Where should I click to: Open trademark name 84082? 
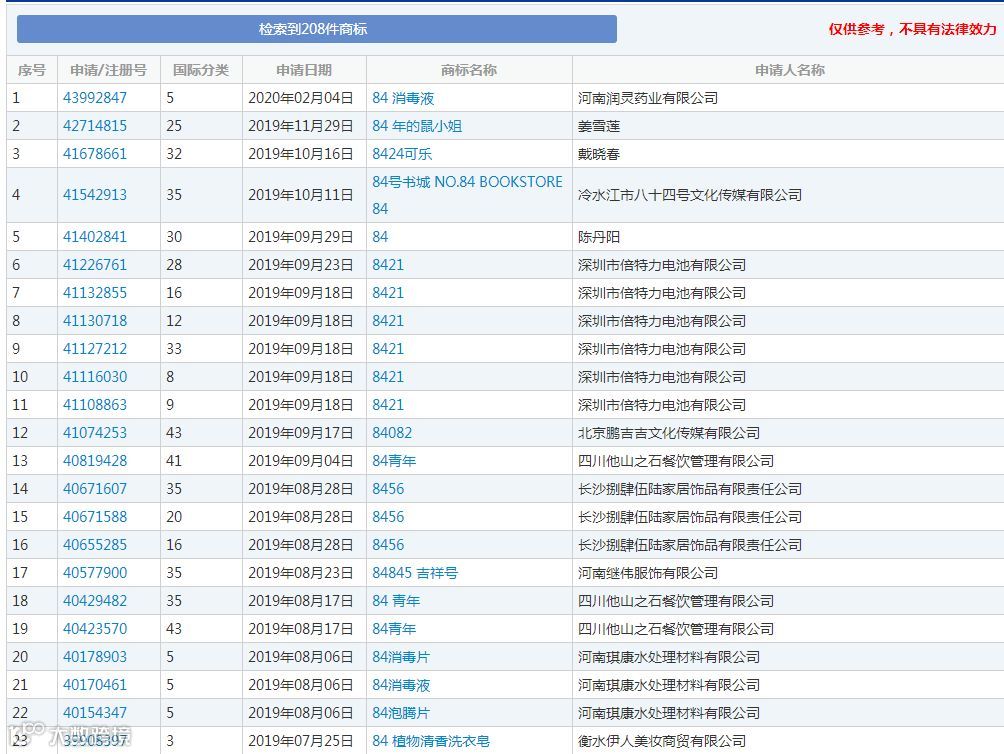(392, 433)
